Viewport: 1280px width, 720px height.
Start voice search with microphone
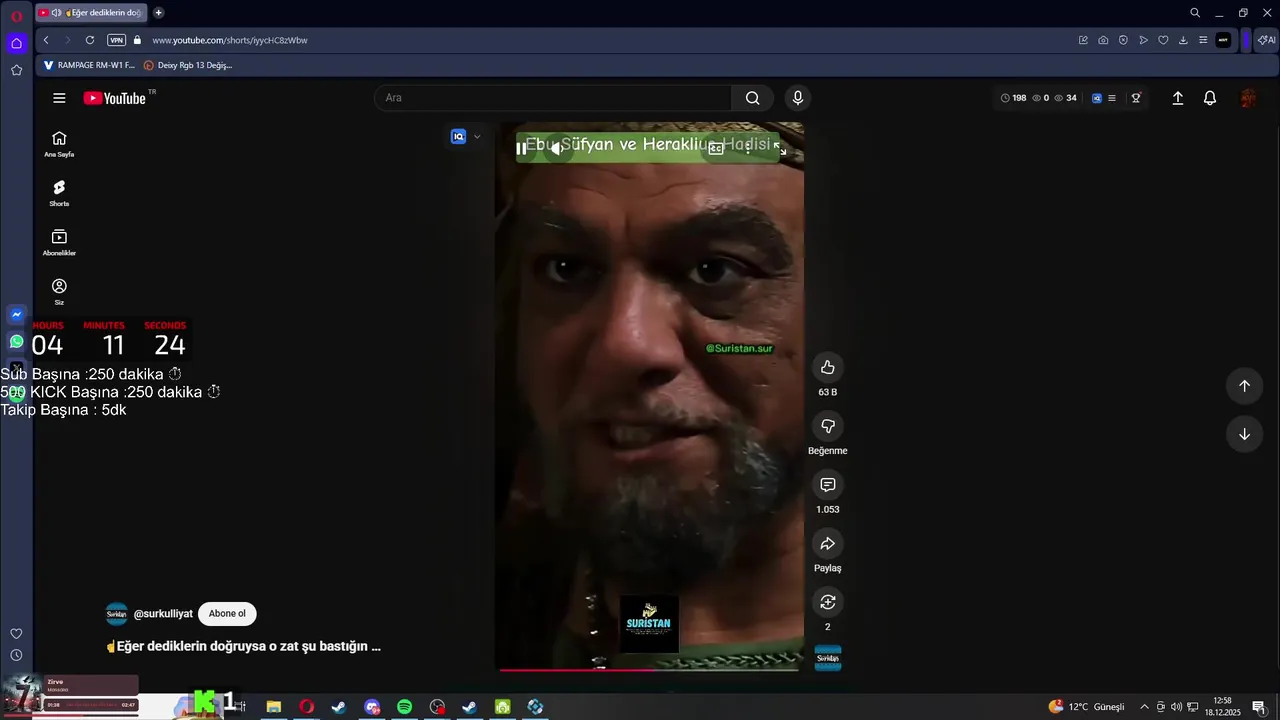pos(797,98)
